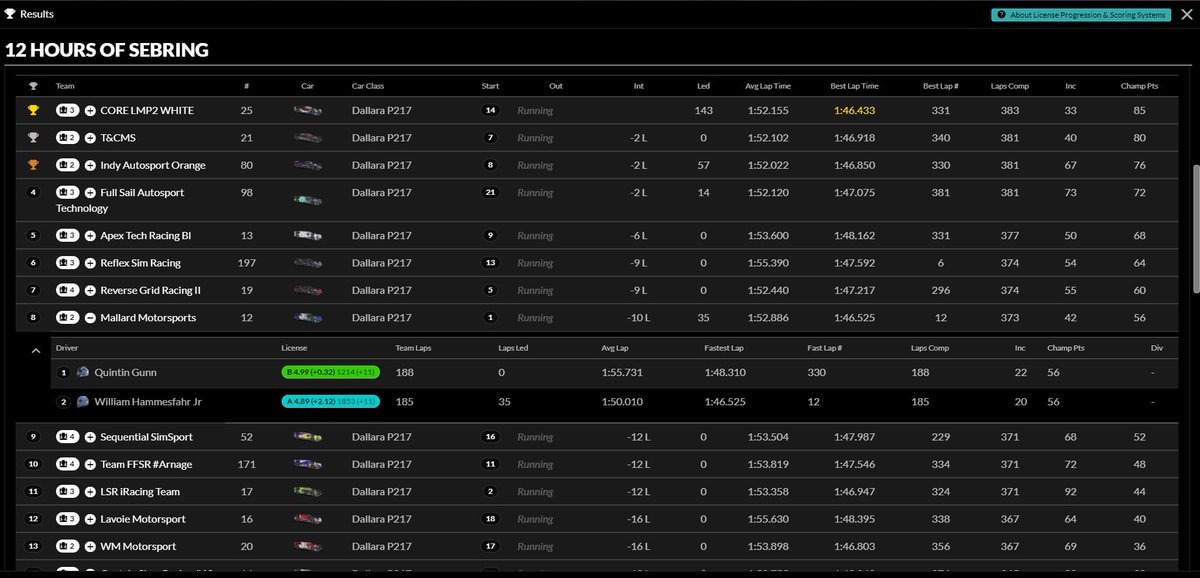Click car image for Mallard Motorsports
Viewport: 1200px width, 578px height.
click(x=308, y=318)
